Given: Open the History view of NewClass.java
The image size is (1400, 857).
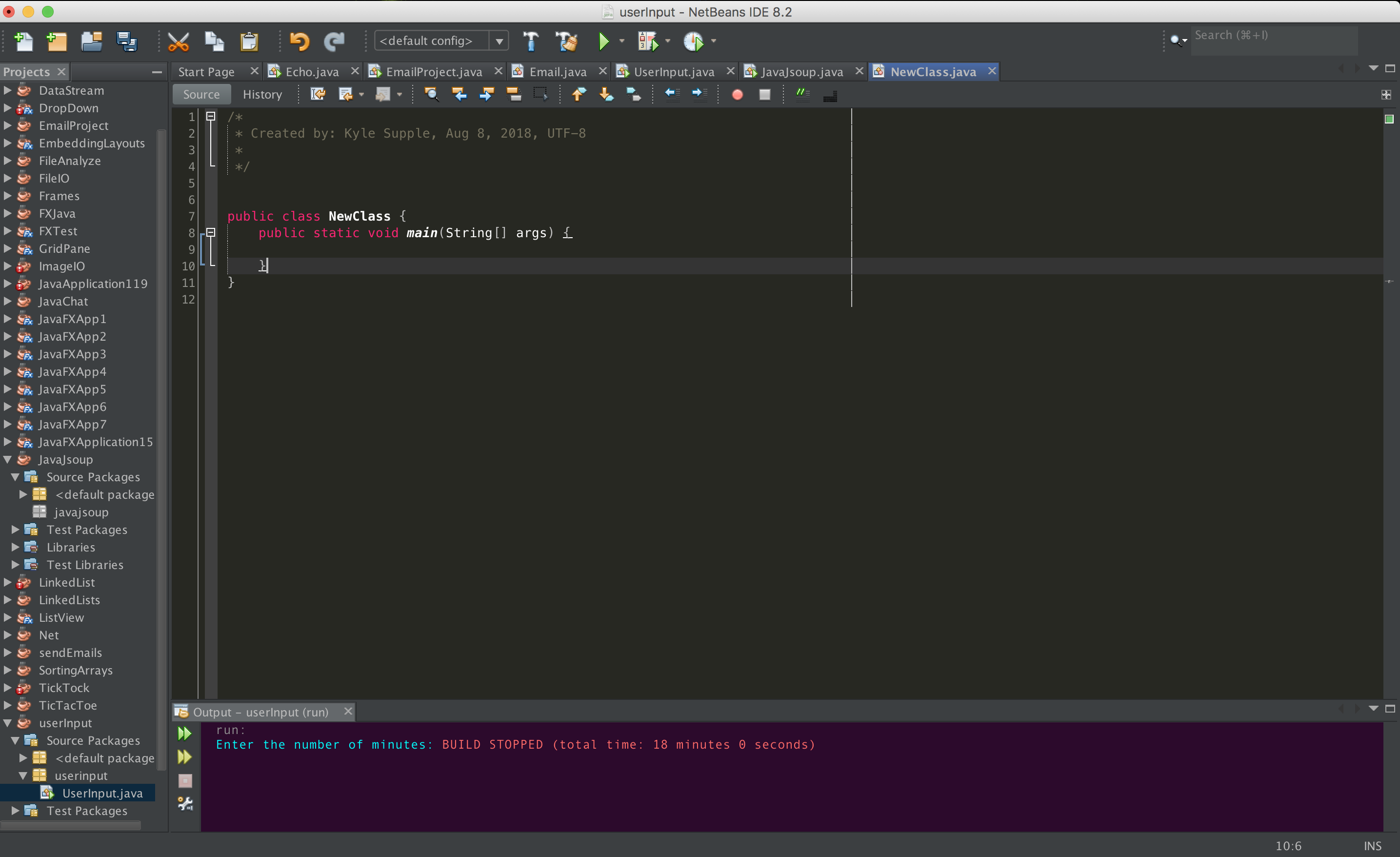Looking at the screenshot, I should click(262, 94).
